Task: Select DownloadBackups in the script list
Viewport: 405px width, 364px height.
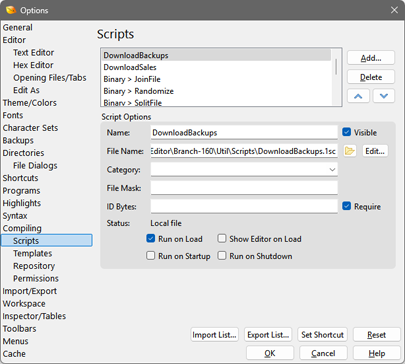Action: [x=216, y=55]
